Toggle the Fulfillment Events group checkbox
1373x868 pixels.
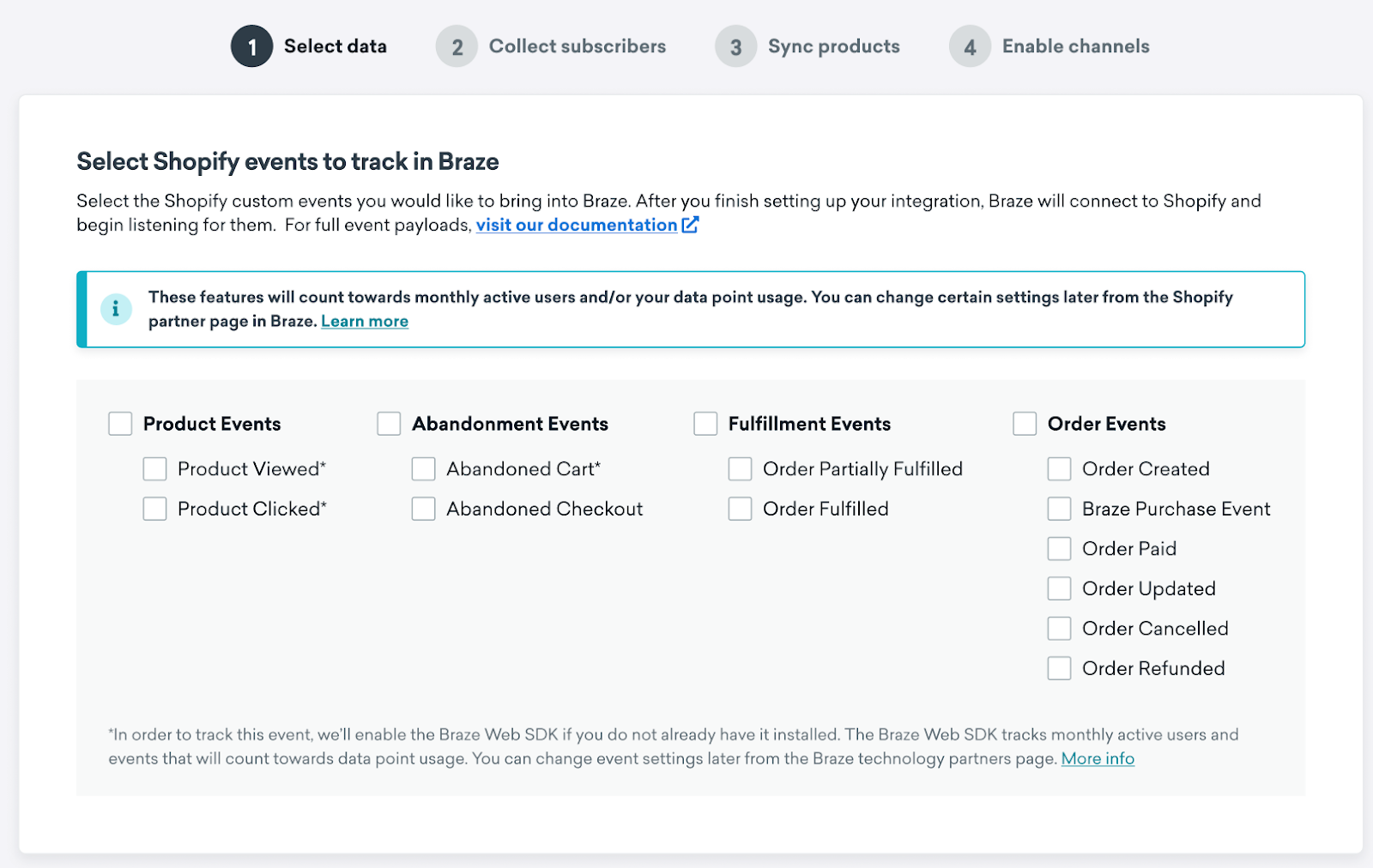[705, 424]
